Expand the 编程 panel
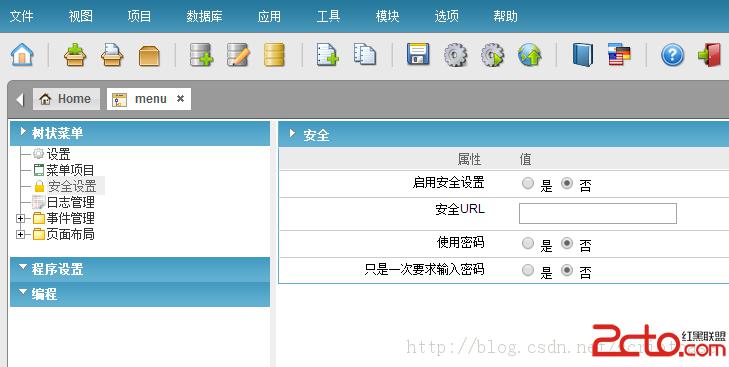The width and height of the screenshot is (729, 367). (140, 294)
